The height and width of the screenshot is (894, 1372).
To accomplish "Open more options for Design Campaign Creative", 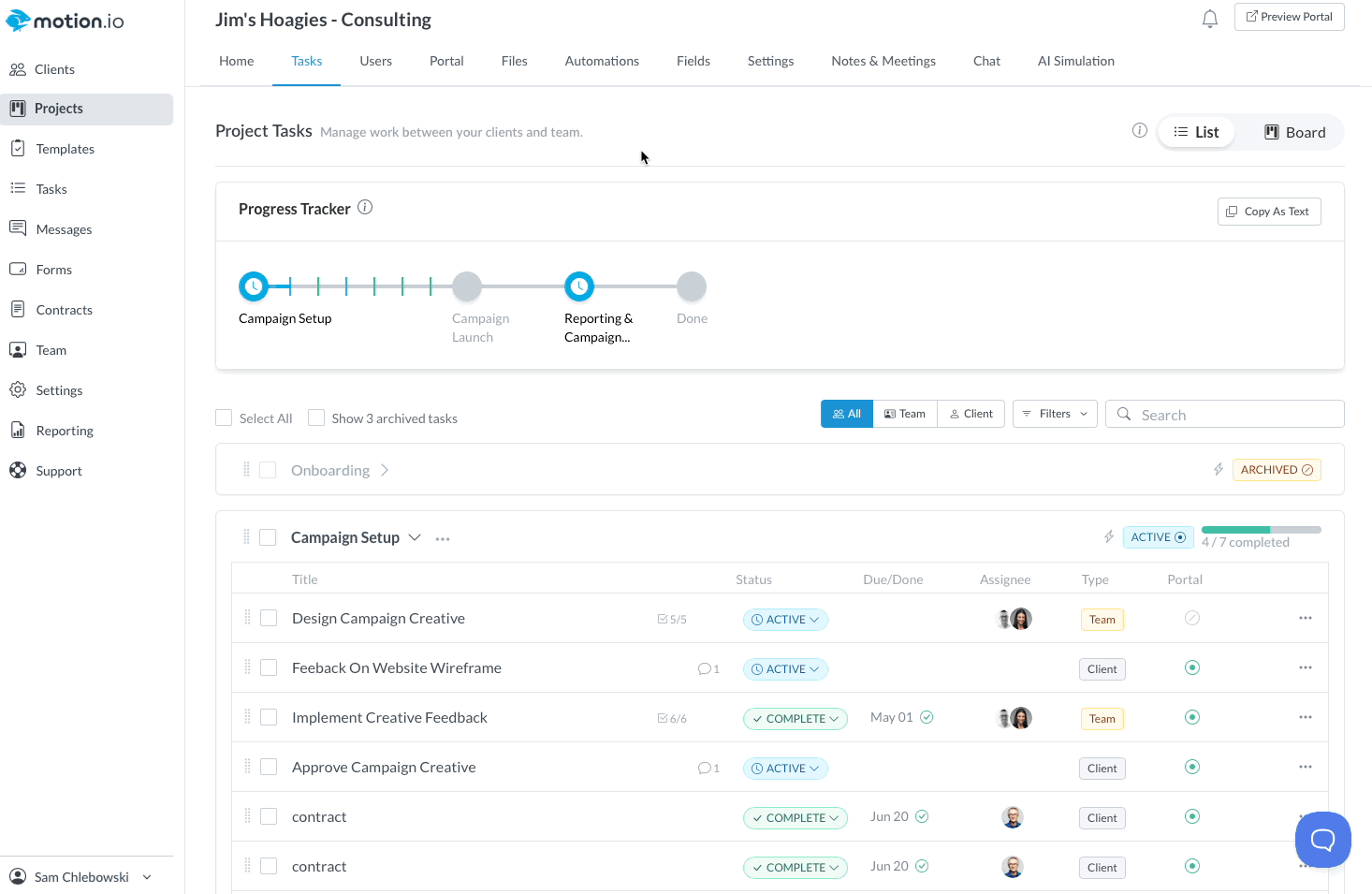I will pos(1305,618).
